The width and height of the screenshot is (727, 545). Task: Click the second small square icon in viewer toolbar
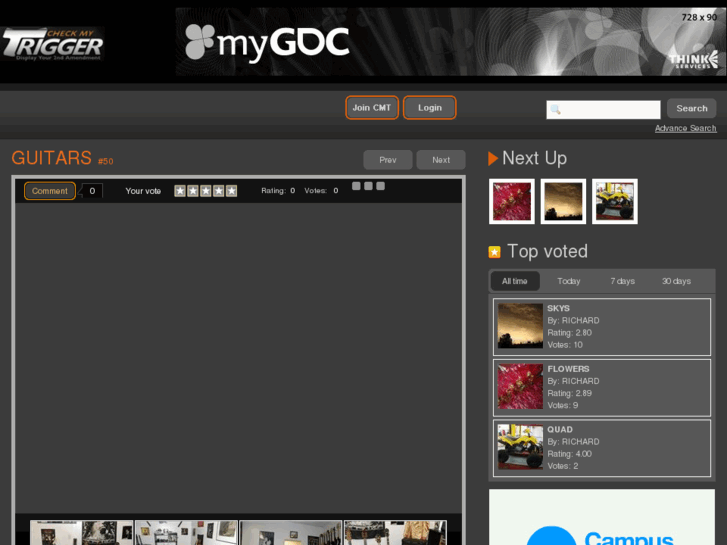coord(368,186)
